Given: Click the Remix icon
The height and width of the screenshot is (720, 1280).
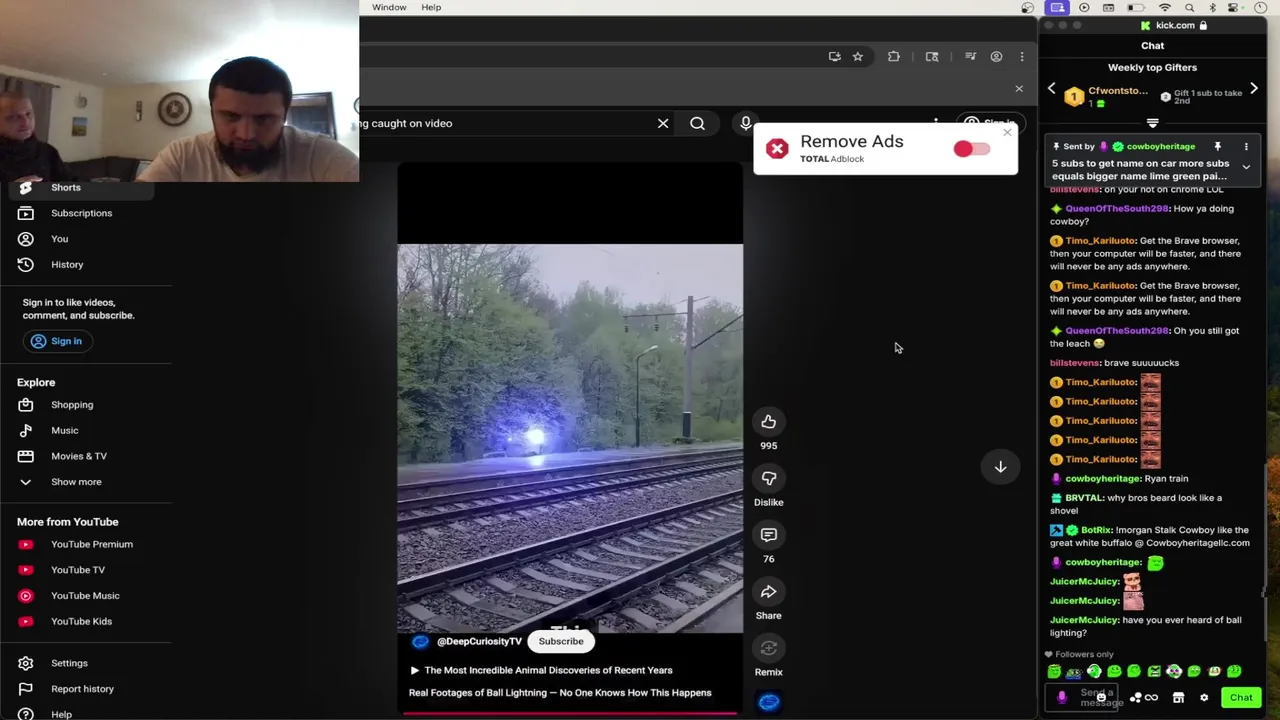Looking at the screenshot, I should tap(768, 649).
